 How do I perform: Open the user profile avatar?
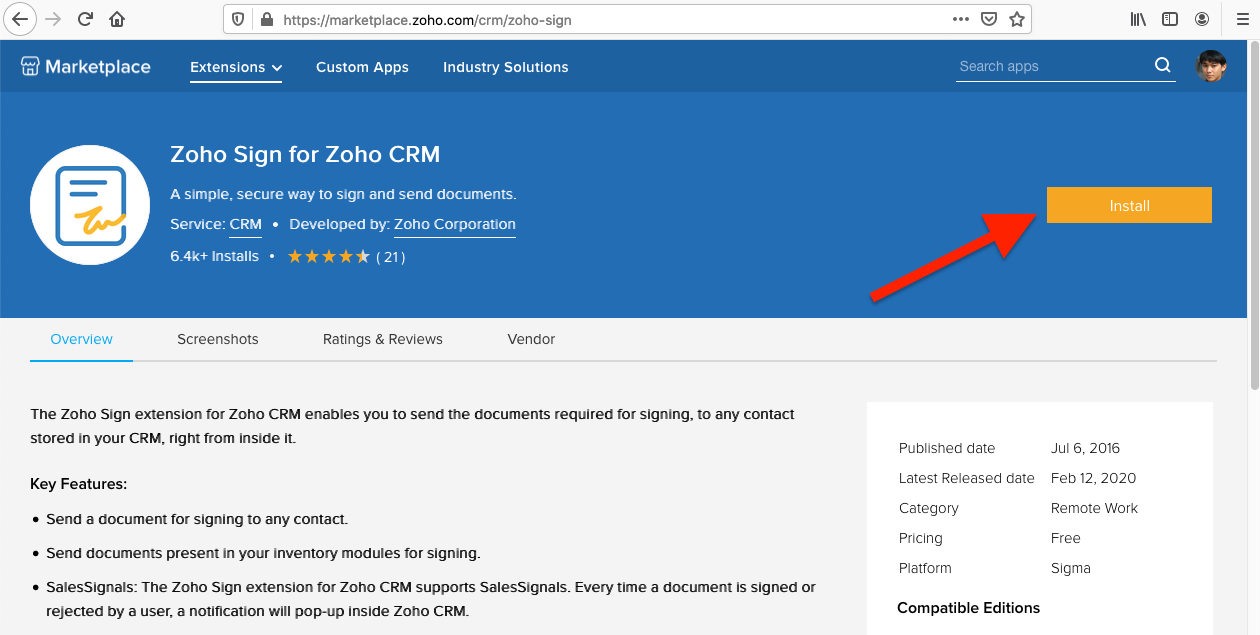tap(1211, 66)
